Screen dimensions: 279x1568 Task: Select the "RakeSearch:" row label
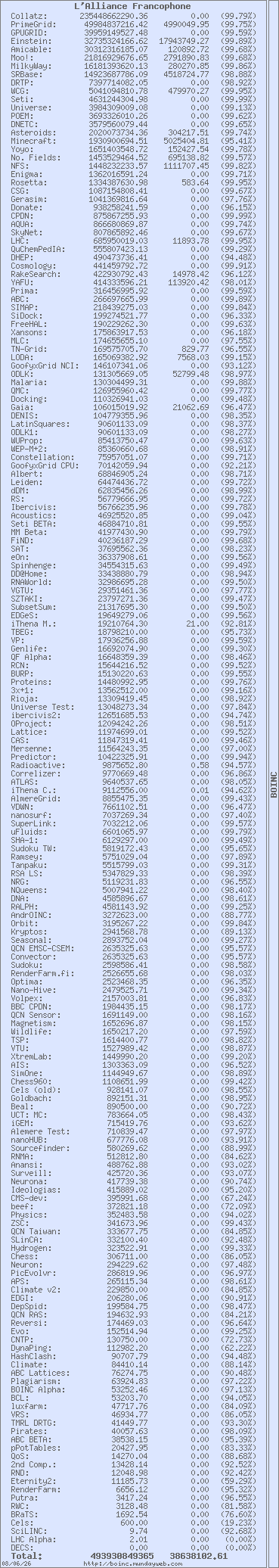click(36, 274)
